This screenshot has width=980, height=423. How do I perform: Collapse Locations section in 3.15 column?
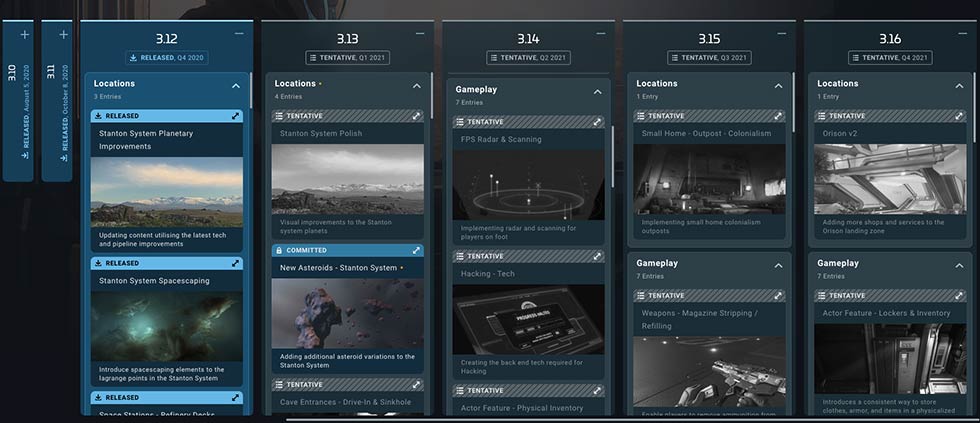(x=778, y=86)
